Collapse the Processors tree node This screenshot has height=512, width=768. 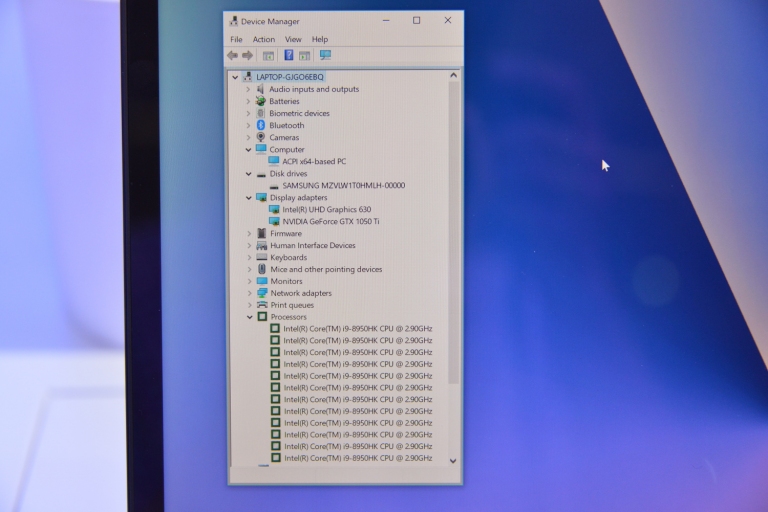[250, 317]
